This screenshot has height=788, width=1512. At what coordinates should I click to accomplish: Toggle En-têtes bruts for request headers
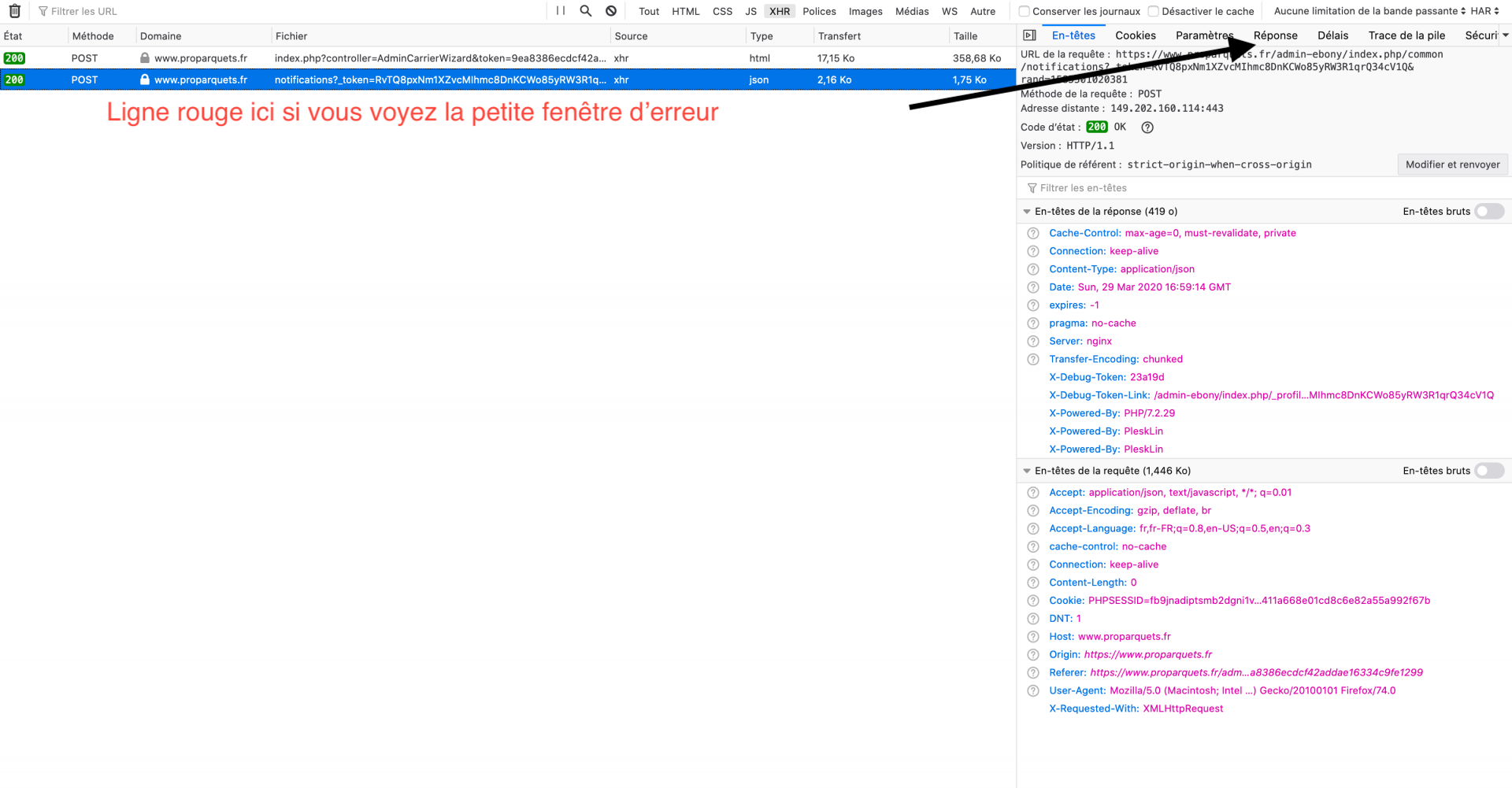1489,471
